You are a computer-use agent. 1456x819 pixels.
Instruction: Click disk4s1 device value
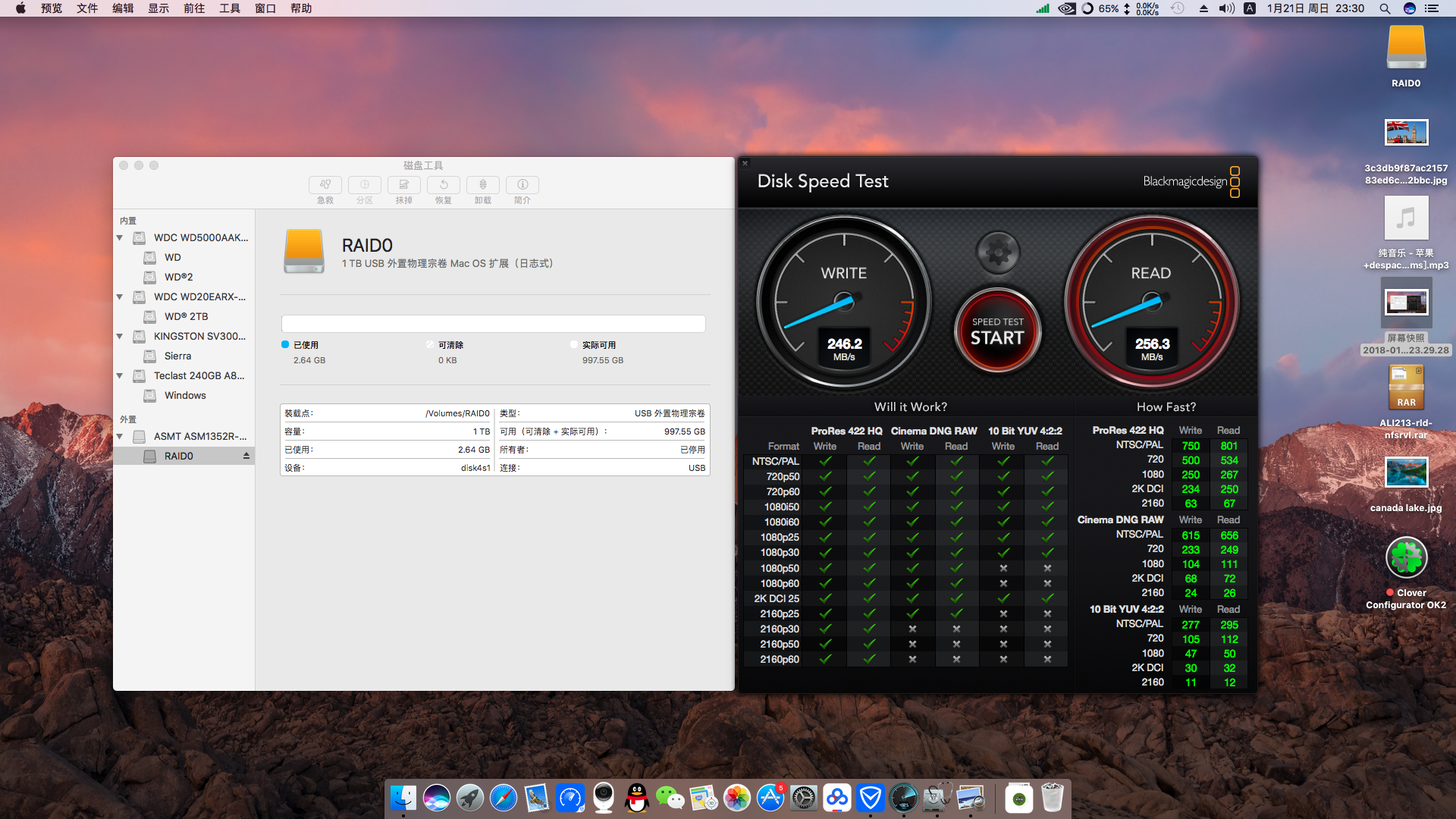475,468
